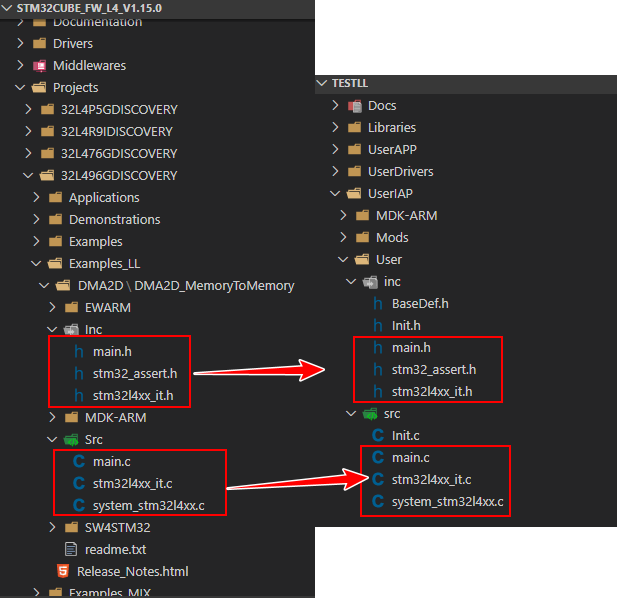Click the Docs folder icon in TESTLL
This screenshot has width=617, height=598.
(x=355, y=106)
